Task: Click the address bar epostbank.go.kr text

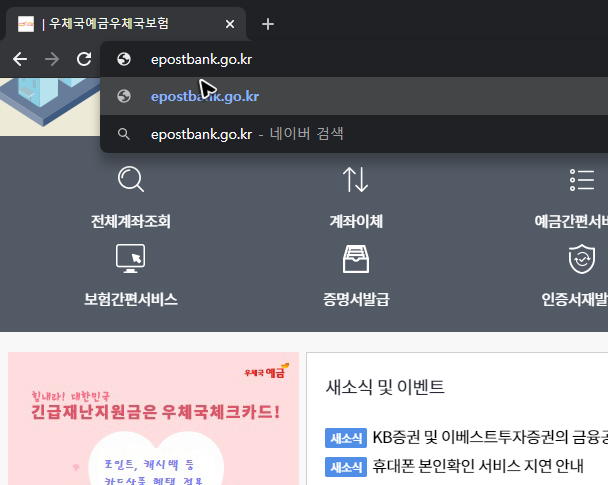Action: [x=201, y=59]
